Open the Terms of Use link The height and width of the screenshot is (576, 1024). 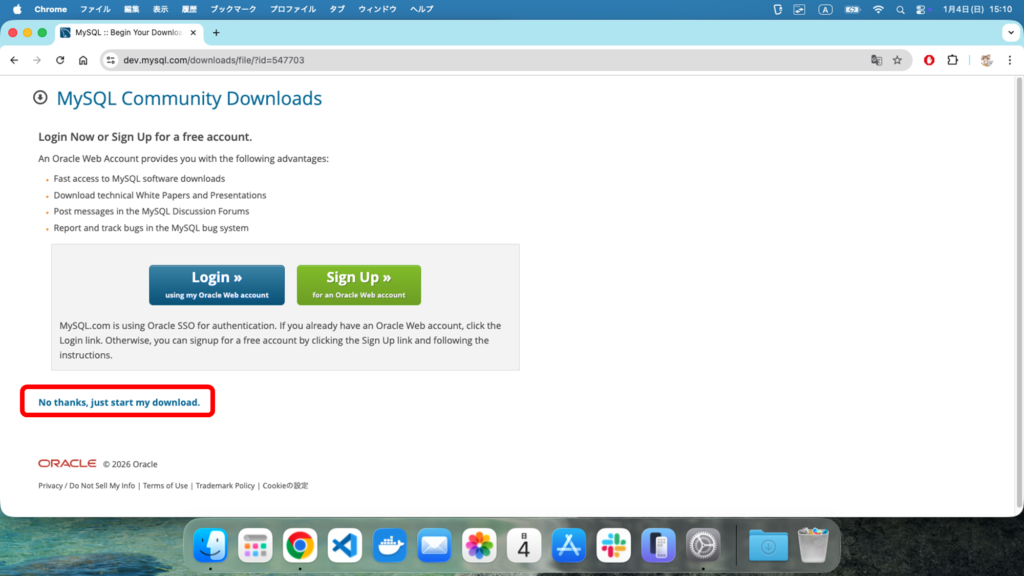(165, 486)
